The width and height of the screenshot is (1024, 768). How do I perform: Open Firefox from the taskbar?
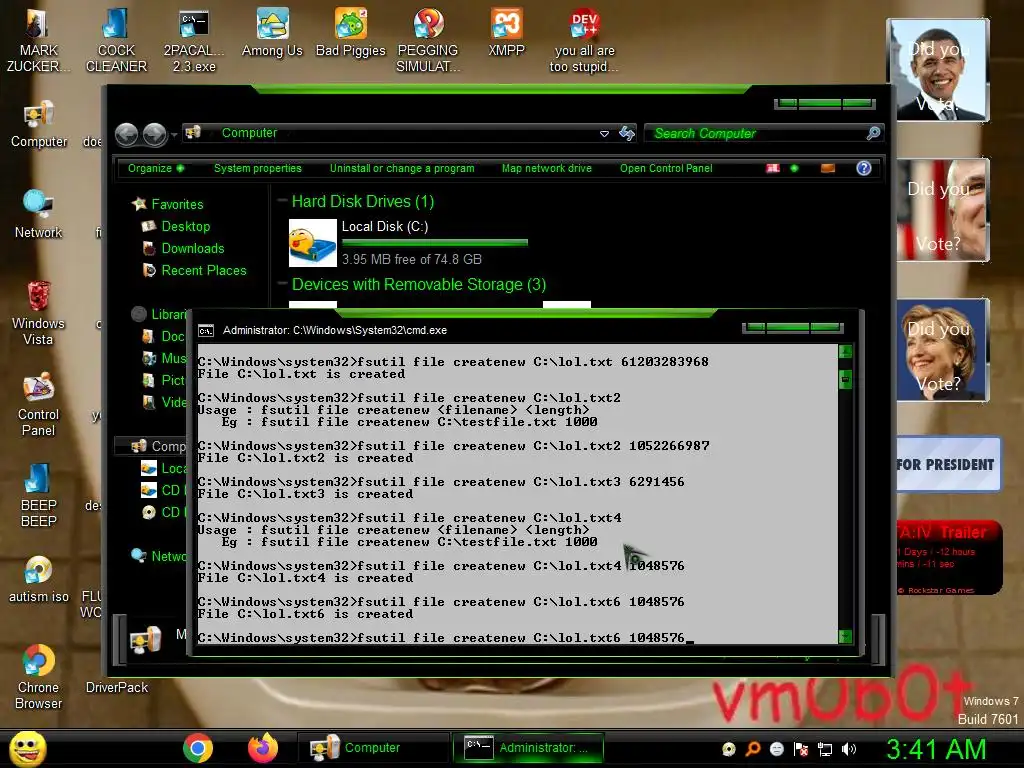pos(263,748)
